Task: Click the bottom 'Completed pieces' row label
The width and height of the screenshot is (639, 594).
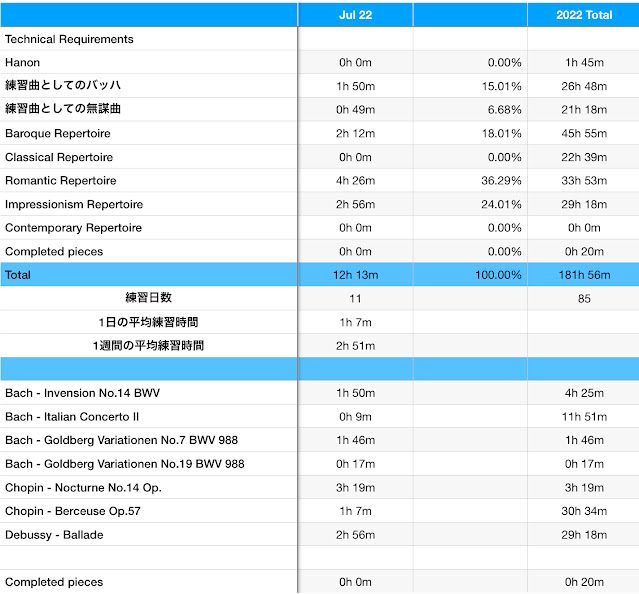Action: coord(54,582)
